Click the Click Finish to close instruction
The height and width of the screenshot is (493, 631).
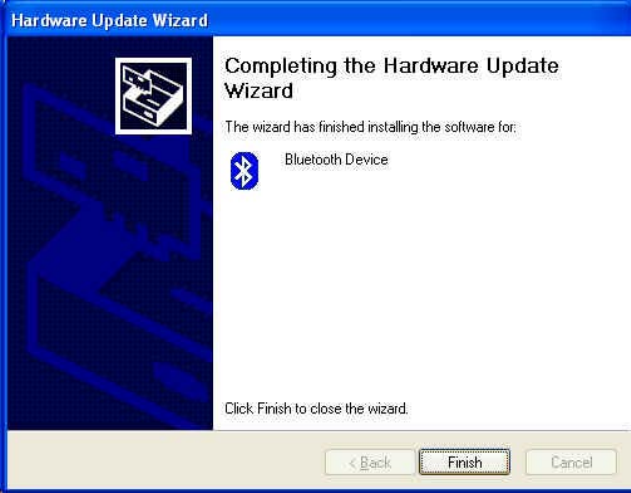tap(316, 408)
